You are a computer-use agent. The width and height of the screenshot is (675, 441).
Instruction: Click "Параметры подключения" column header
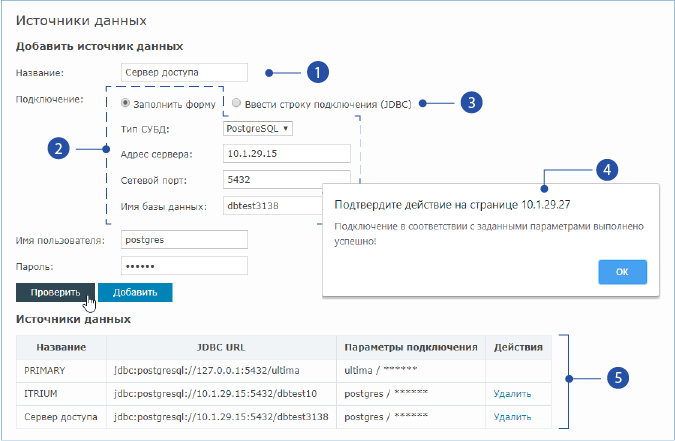click(411, 347)
